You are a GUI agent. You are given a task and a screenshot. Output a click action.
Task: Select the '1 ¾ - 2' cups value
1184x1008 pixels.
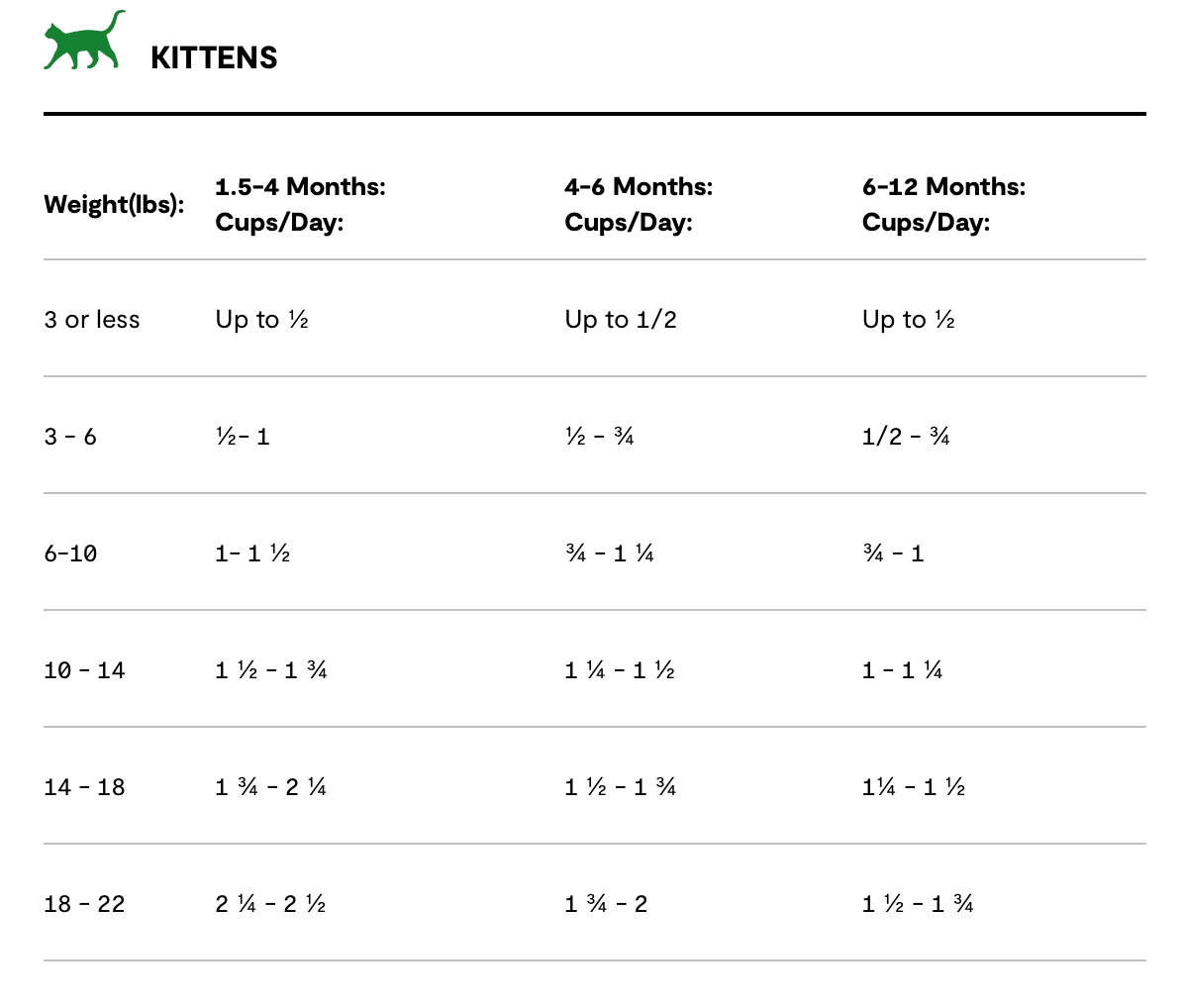(x=606, y=904)
